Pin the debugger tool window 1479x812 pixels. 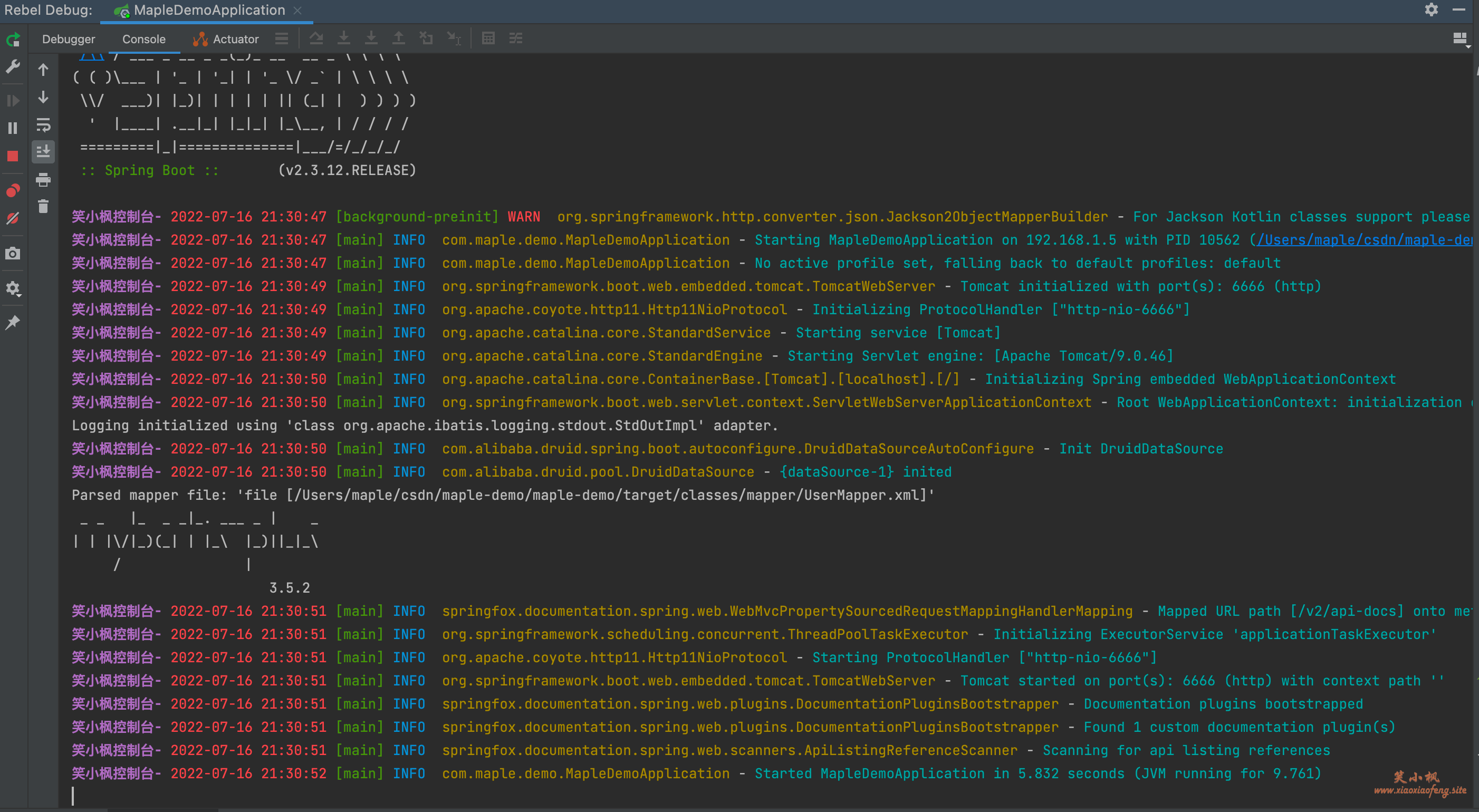(x=13, y=321)
